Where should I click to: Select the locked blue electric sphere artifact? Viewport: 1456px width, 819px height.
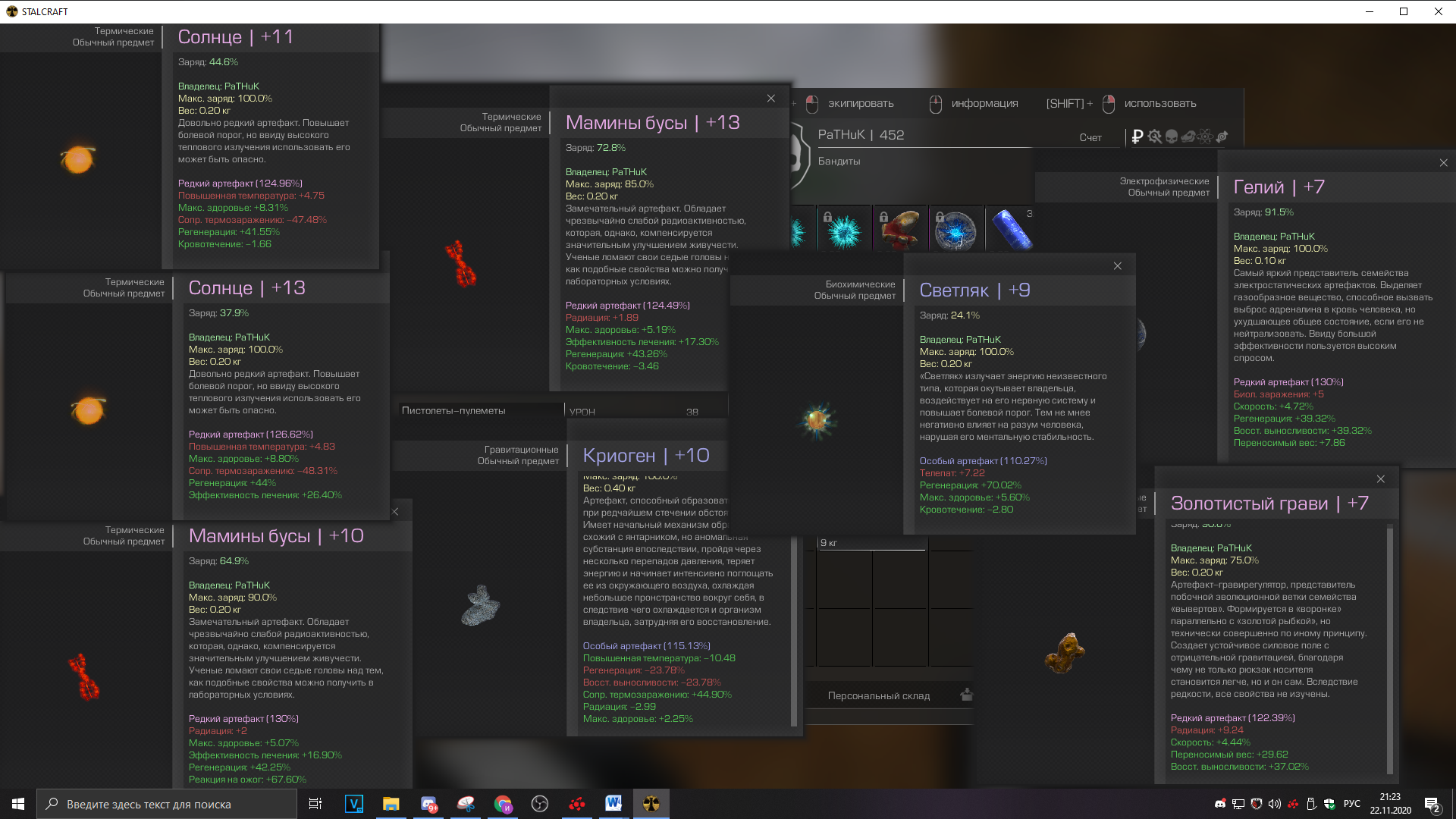pos(956,229)
